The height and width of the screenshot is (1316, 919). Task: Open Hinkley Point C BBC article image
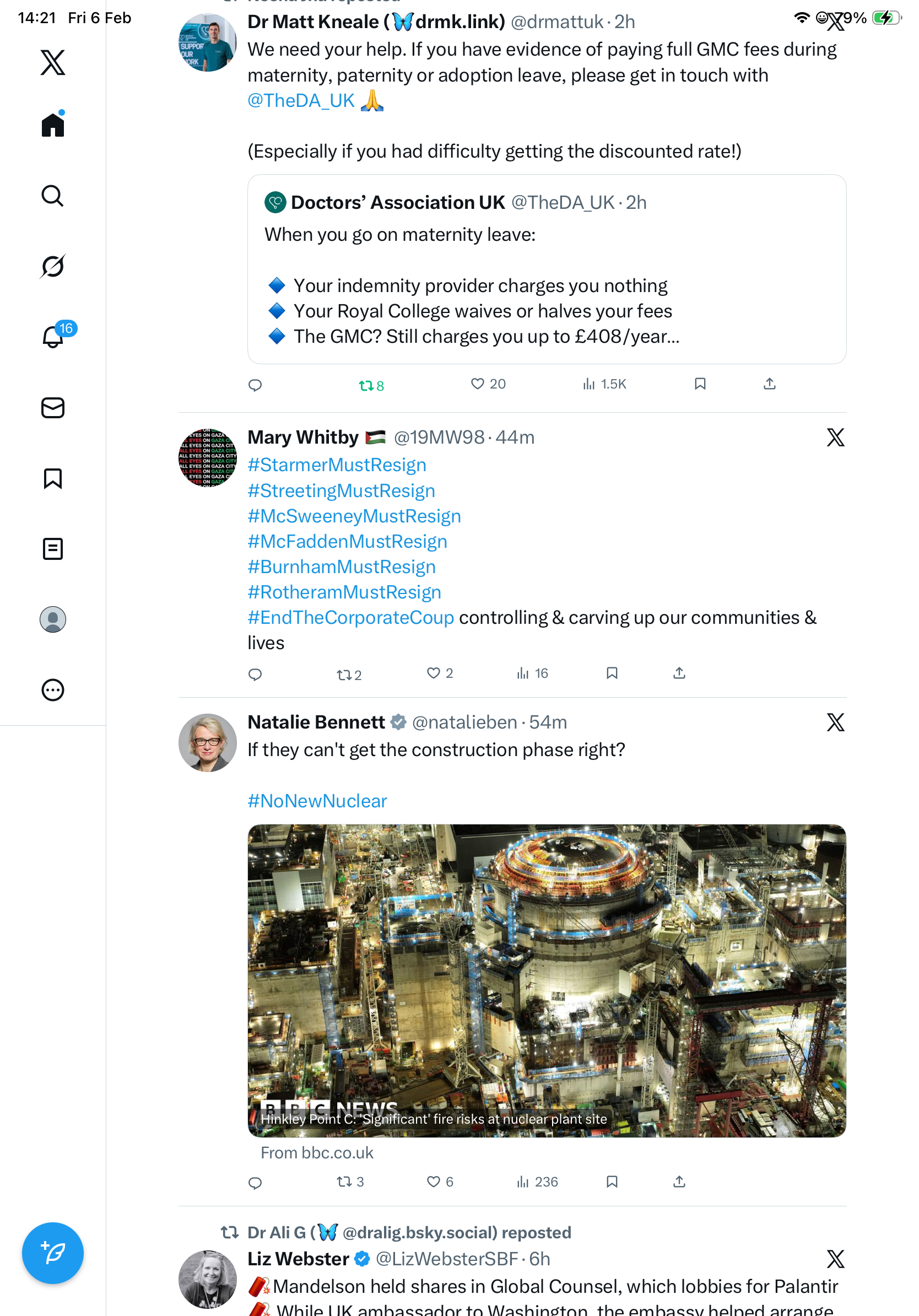547,980
